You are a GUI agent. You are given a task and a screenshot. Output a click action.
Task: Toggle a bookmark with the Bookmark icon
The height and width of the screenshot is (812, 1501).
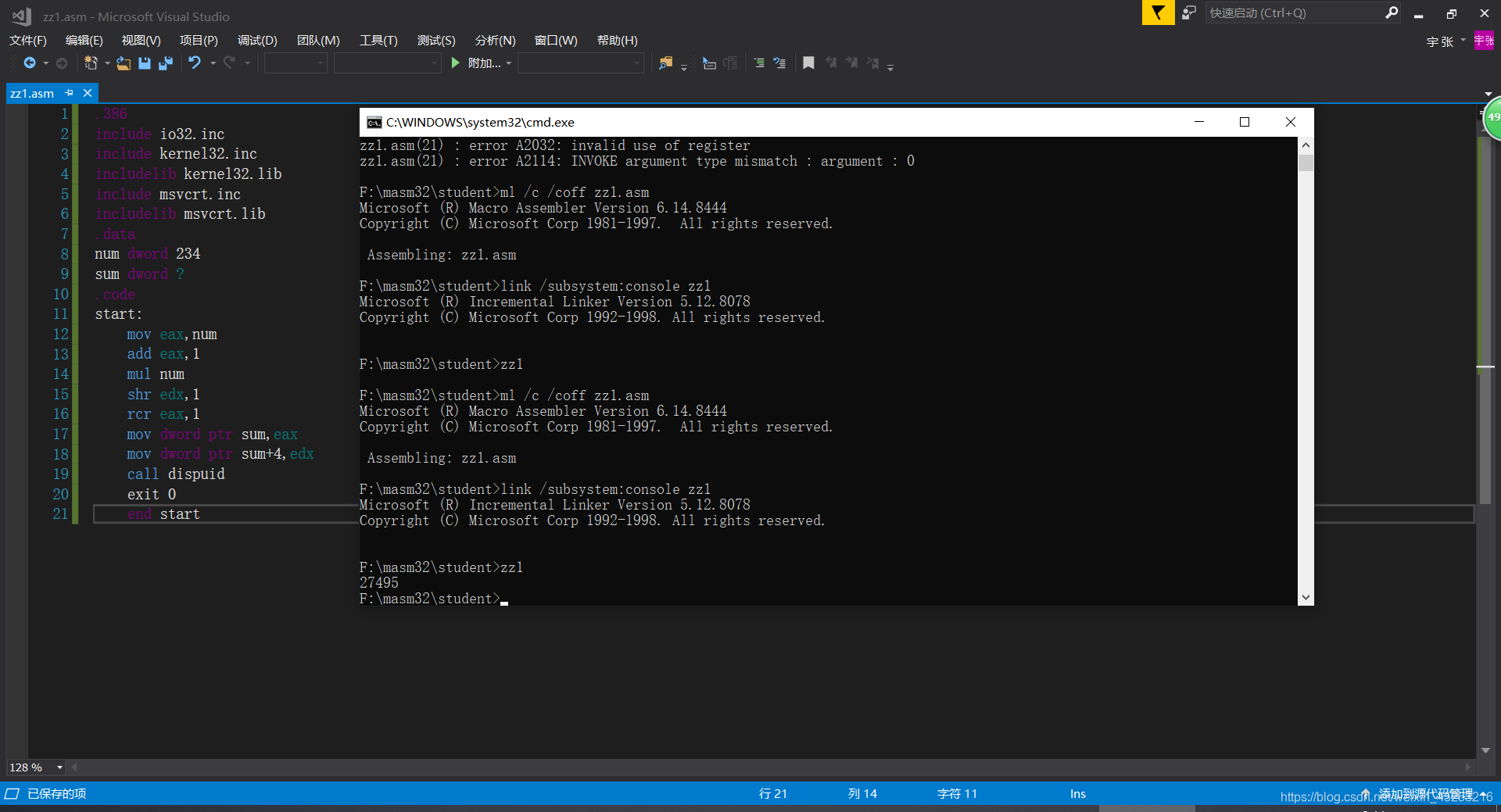(809, 63)
